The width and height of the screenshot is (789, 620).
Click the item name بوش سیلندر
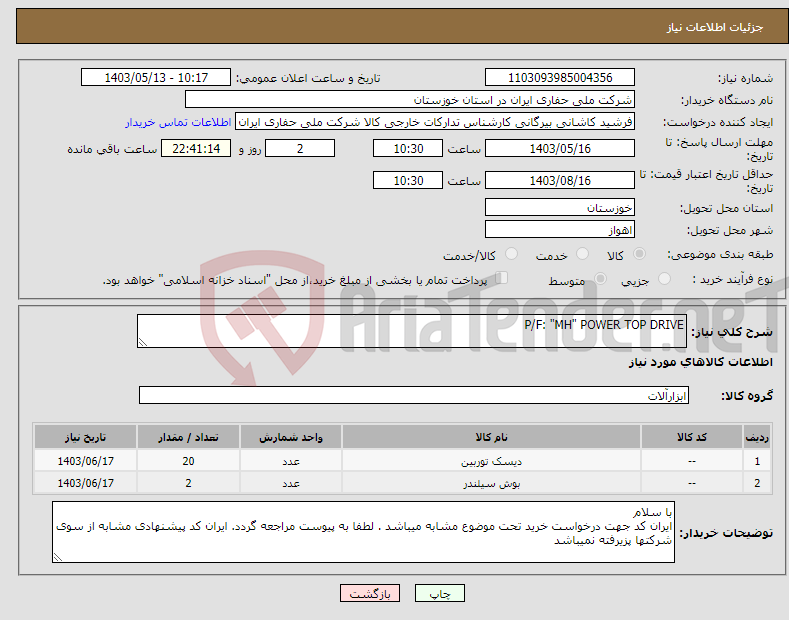pyautogui.click(x=491, y=483)
